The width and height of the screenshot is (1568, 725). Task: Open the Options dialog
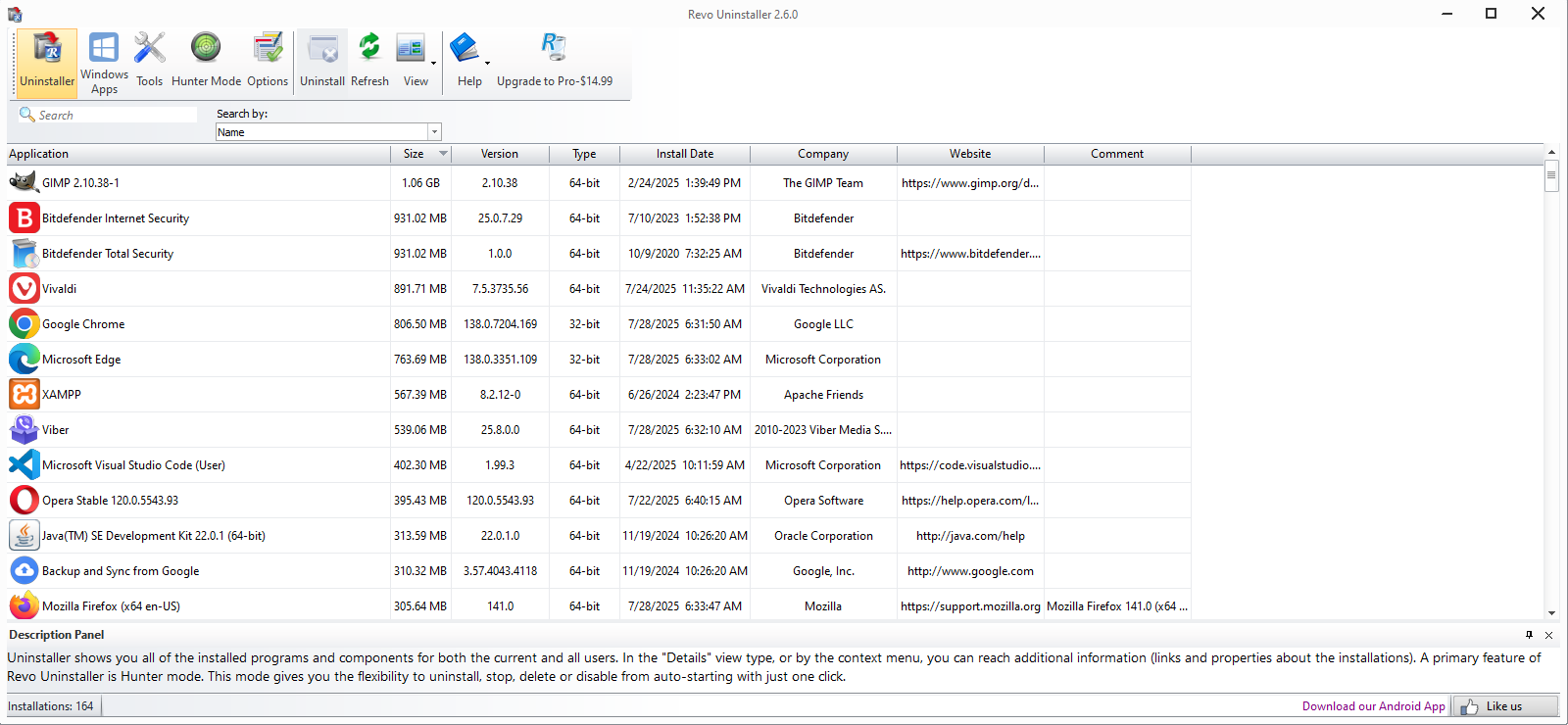pyautogui.click(x=267, y=61)
